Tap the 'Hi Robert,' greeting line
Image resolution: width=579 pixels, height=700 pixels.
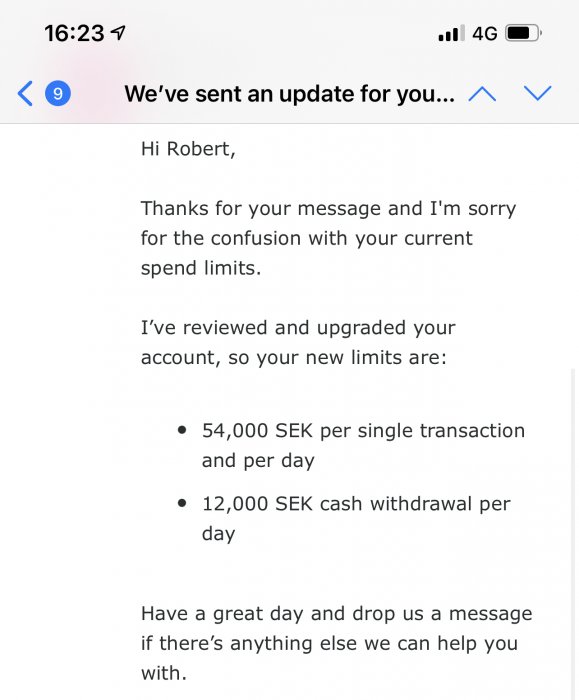pos(188,149)
